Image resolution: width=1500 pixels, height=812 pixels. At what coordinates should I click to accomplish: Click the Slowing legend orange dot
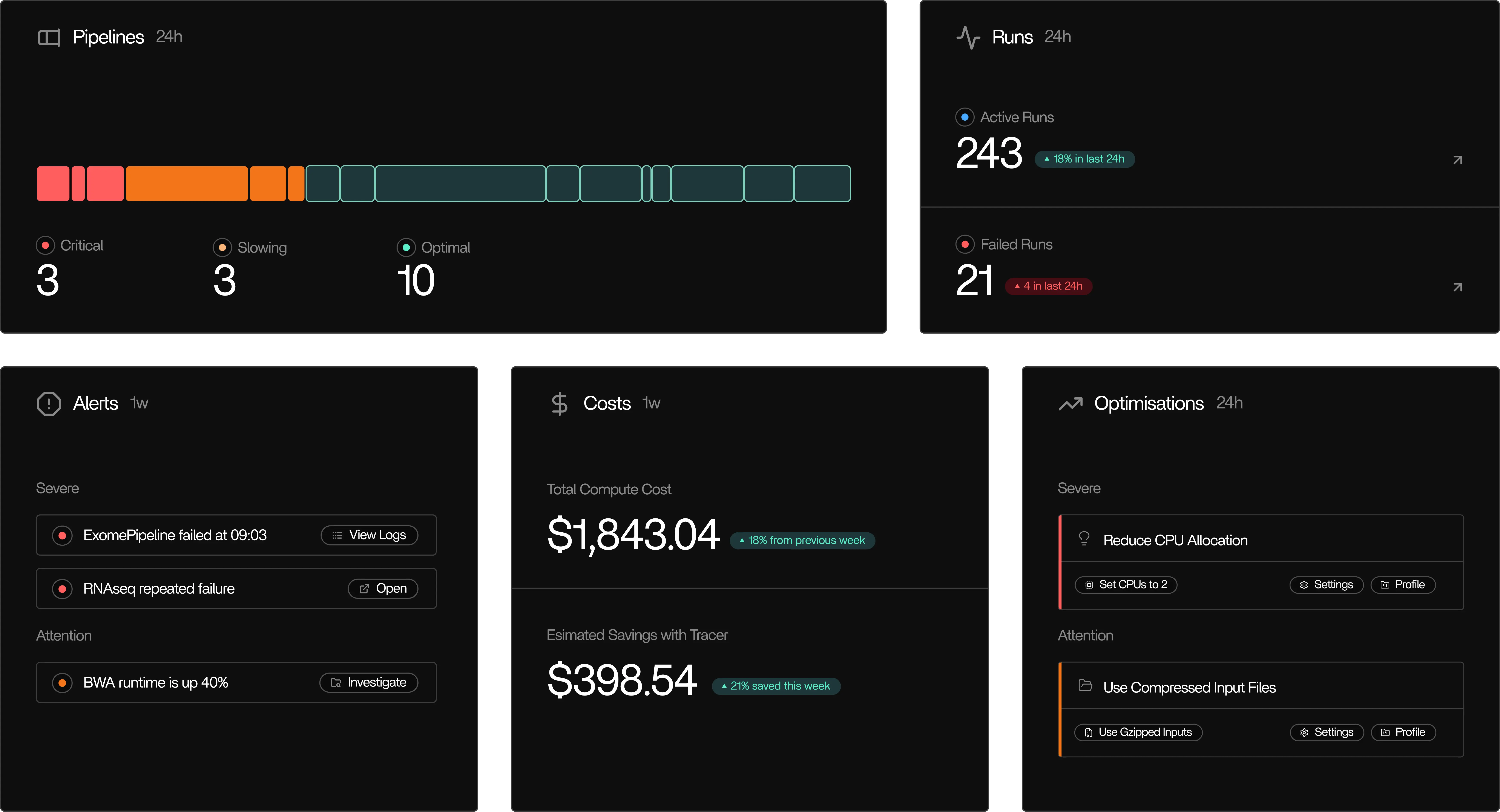tap(222, 247)
